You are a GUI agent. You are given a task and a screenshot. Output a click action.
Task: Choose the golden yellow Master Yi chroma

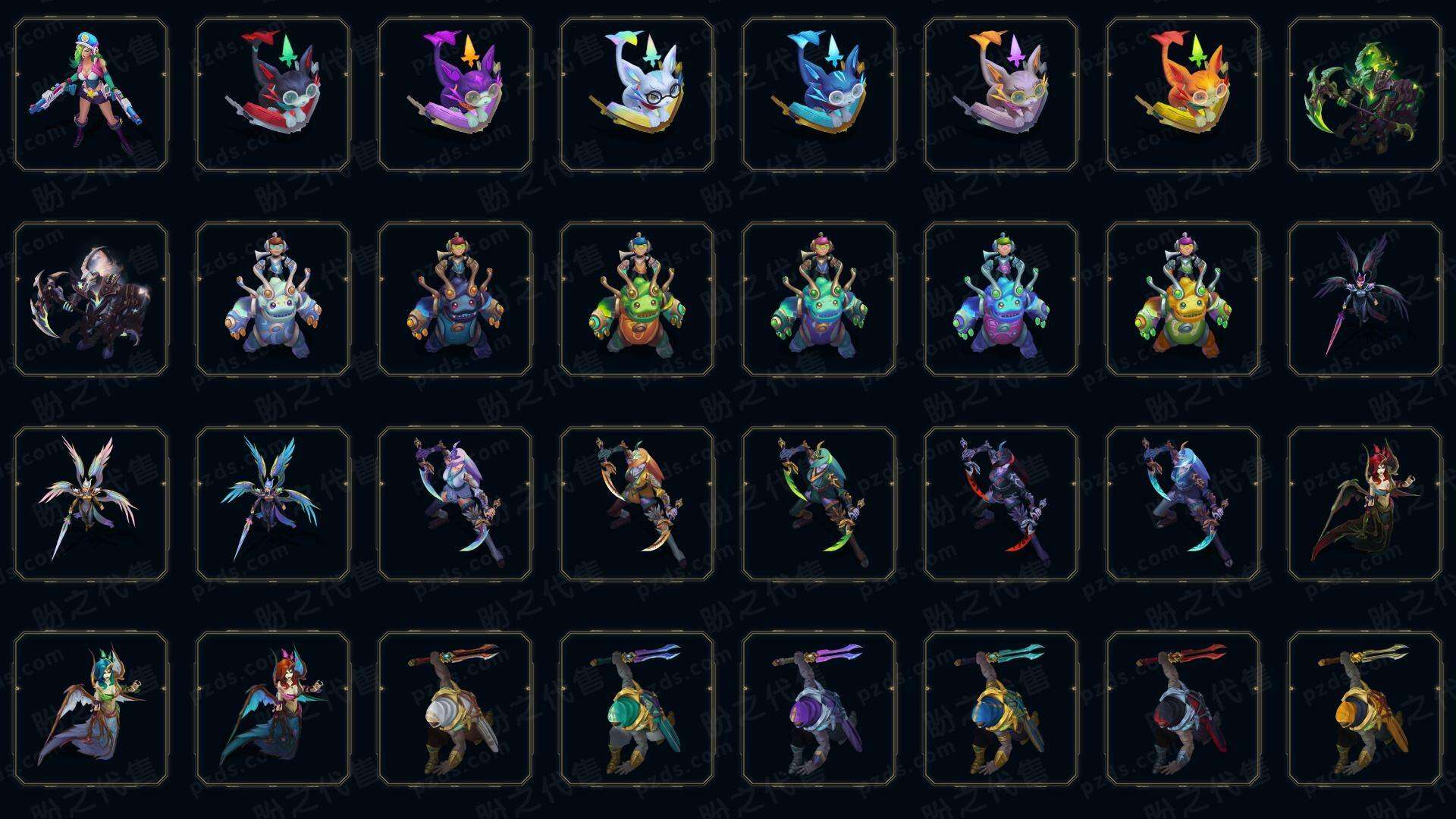(x=1365, y=708)
